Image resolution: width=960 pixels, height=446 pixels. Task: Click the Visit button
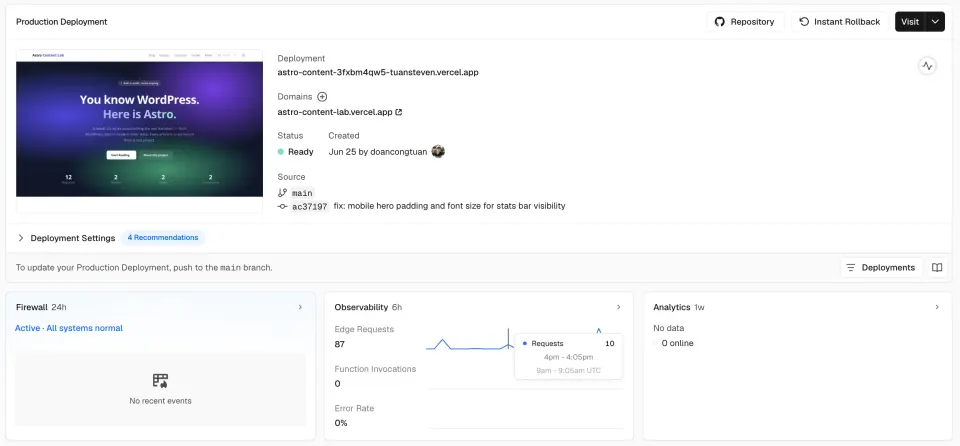click(x=910, y=21)
